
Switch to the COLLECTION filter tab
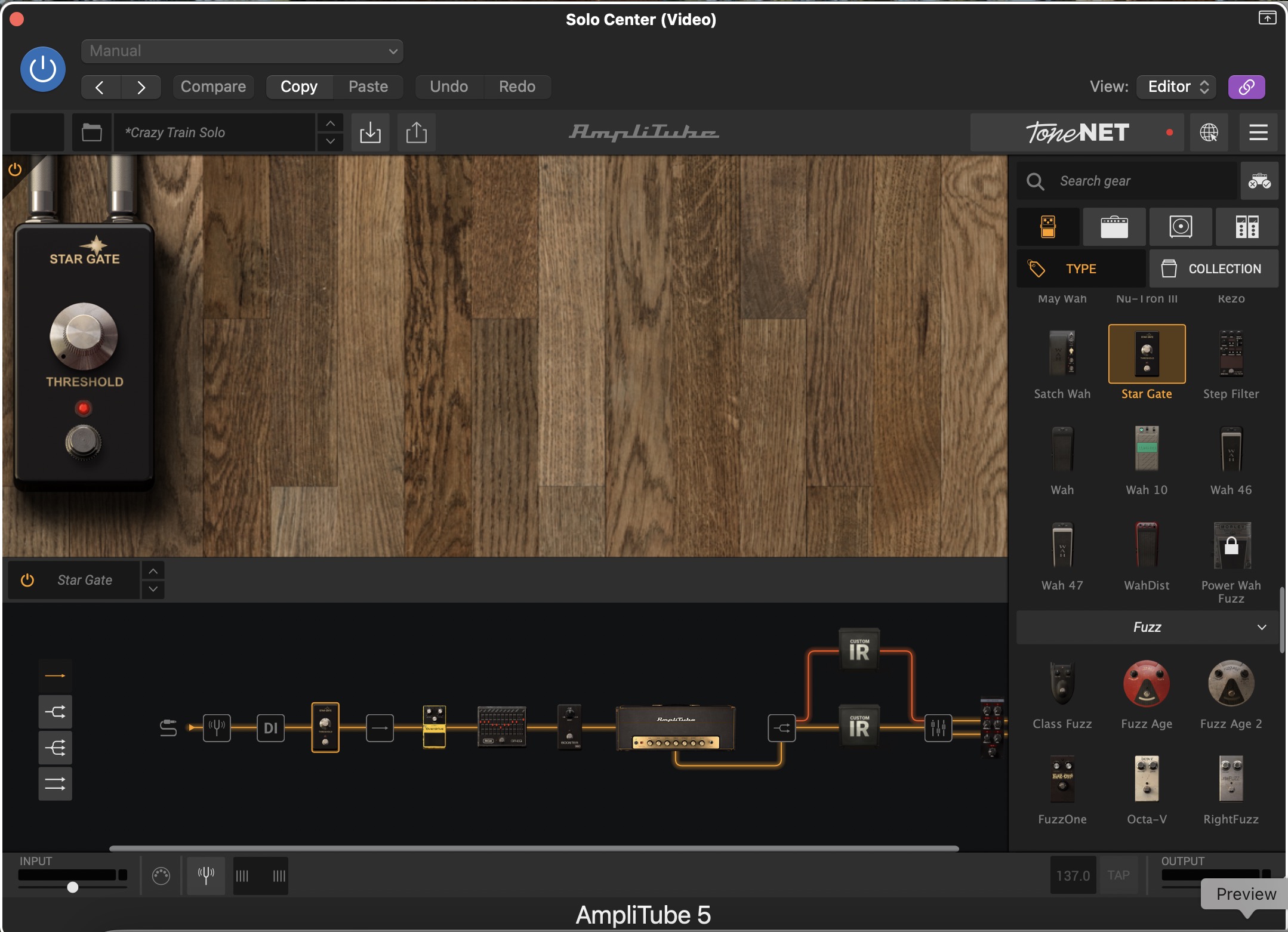coord(1214,269)
